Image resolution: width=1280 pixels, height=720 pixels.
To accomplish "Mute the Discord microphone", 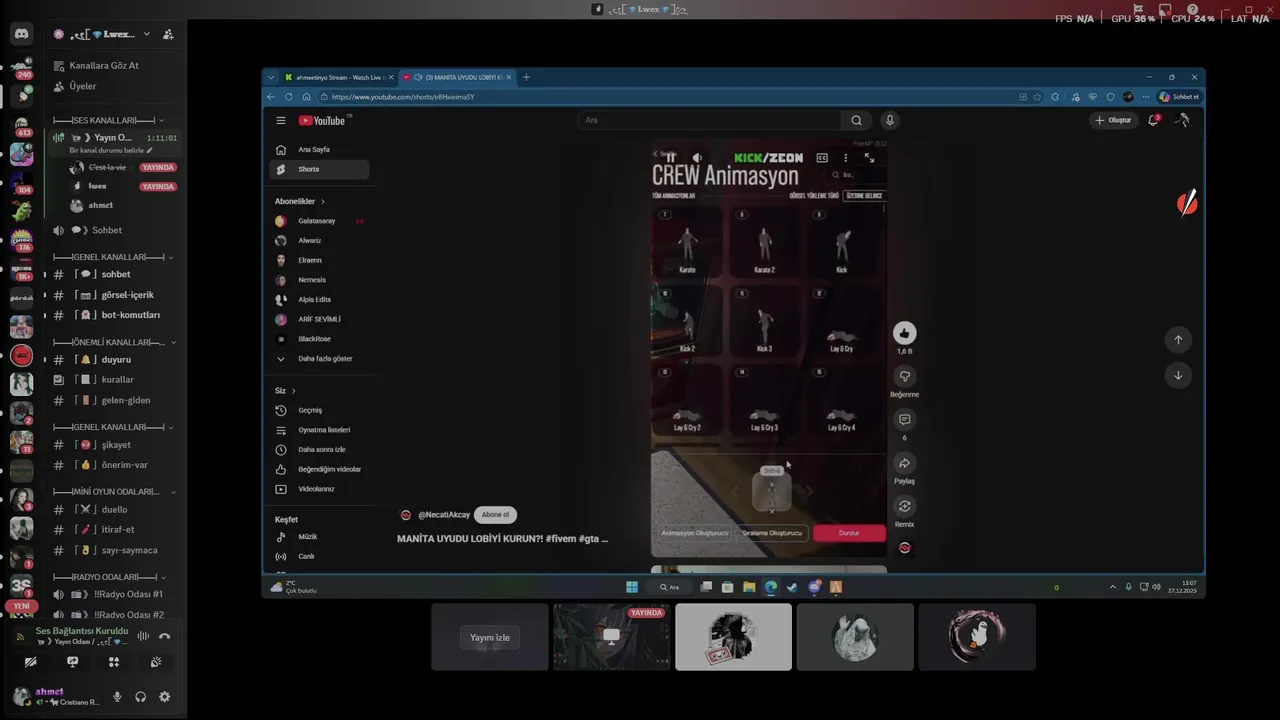I will click(x=117, y=697).
